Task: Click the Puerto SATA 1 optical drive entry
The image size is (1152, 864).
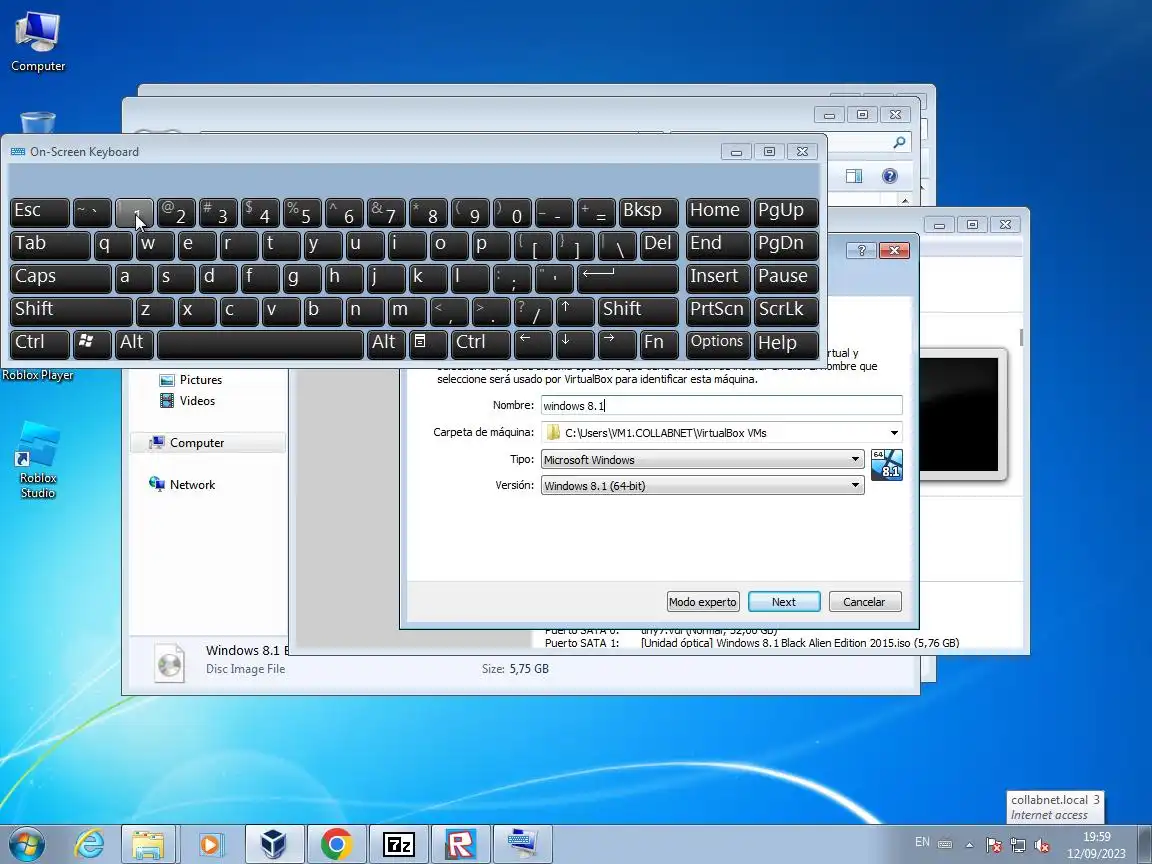Action: (752, 643)
